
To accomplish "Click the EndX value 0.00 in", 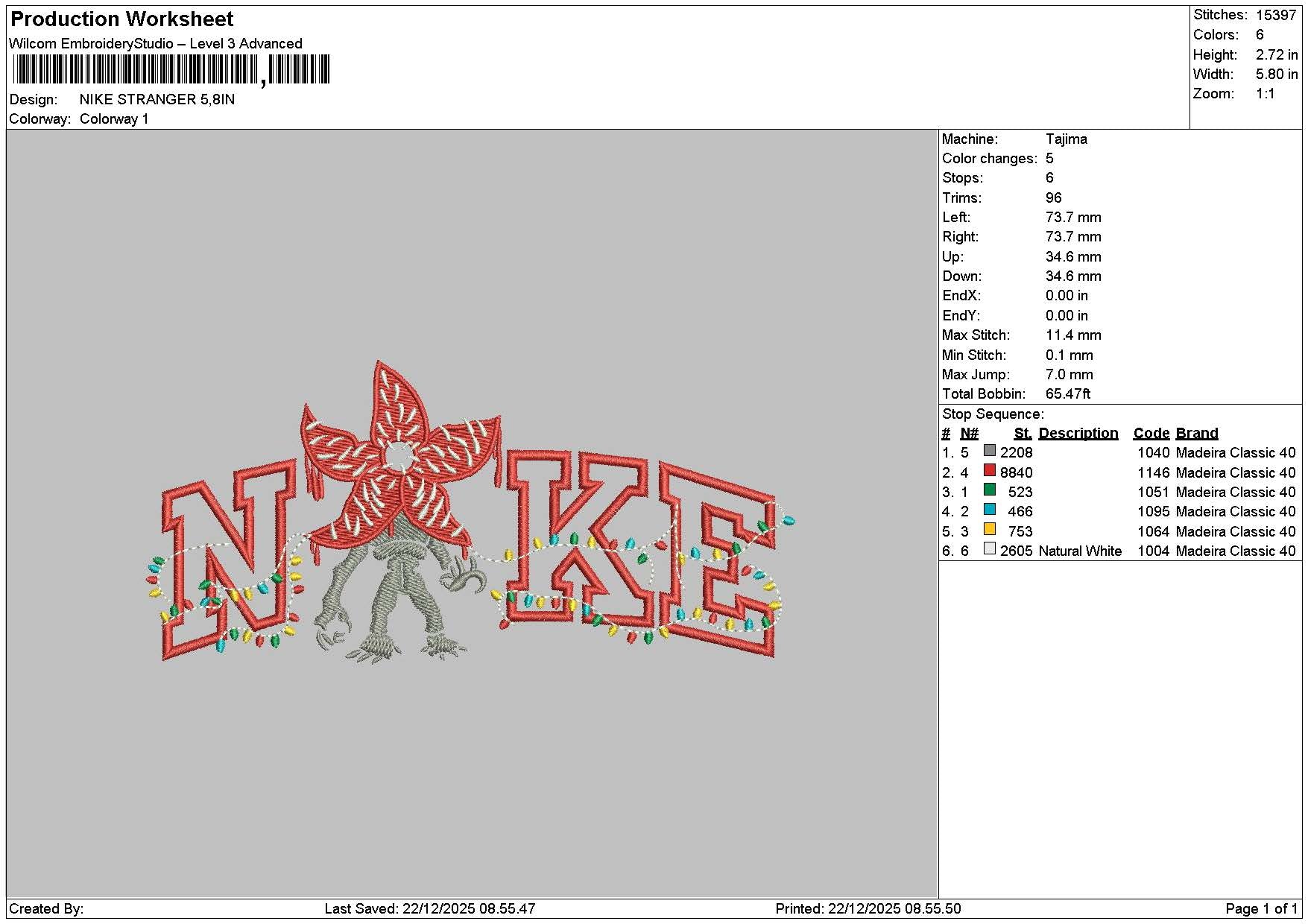I will pyautogui.click(x=1066, y=296).
